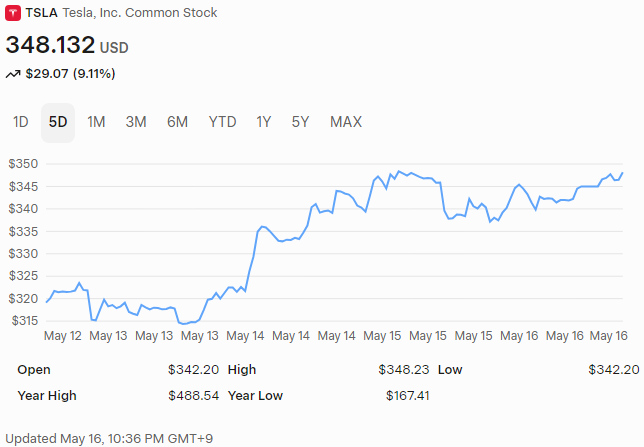Screen dimensions: 644x447
Task: Select the 5D range tab
Action: 58,122
